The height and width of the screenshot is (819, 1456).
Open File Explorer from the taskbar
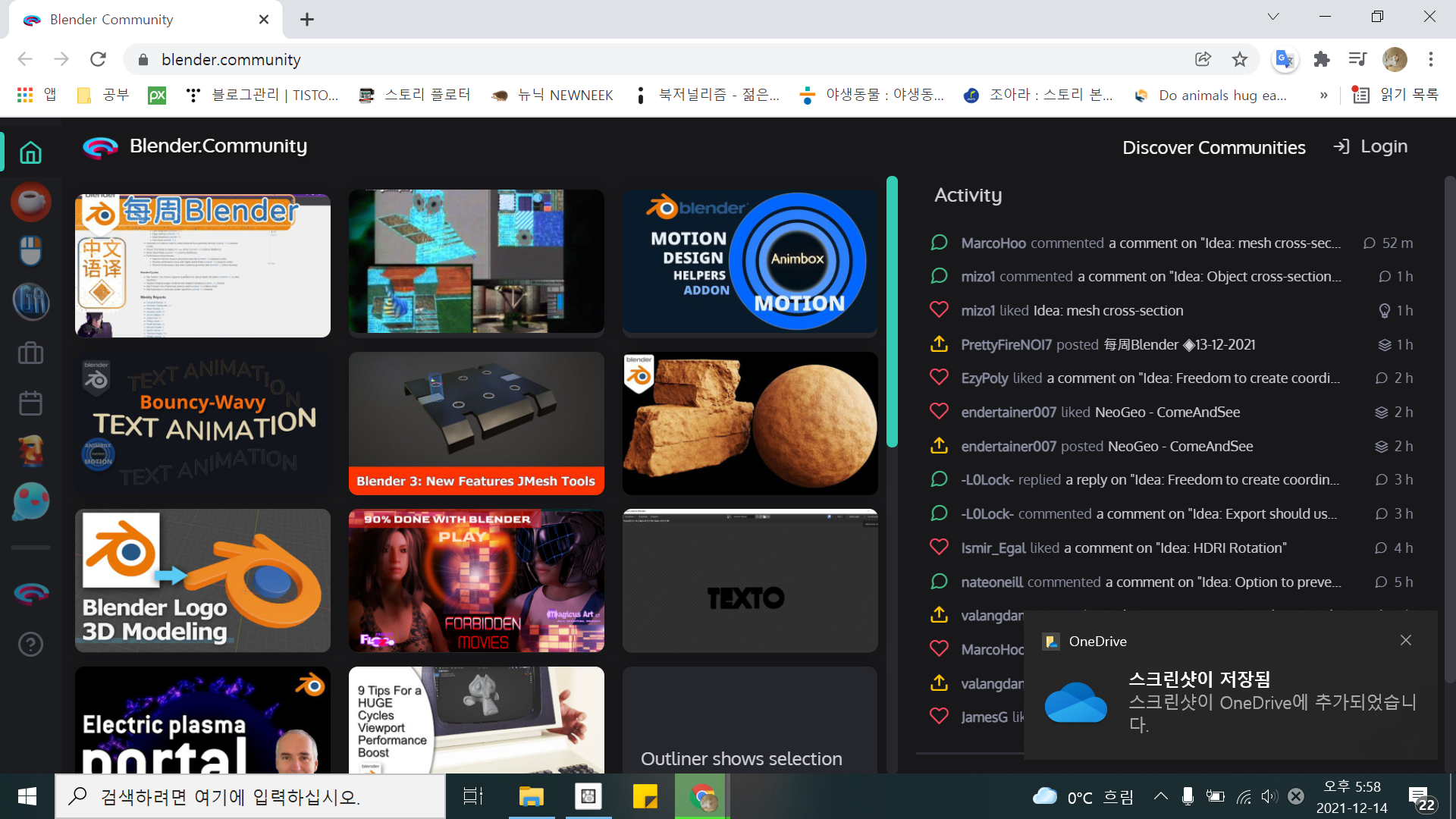(x=532, y=796)
